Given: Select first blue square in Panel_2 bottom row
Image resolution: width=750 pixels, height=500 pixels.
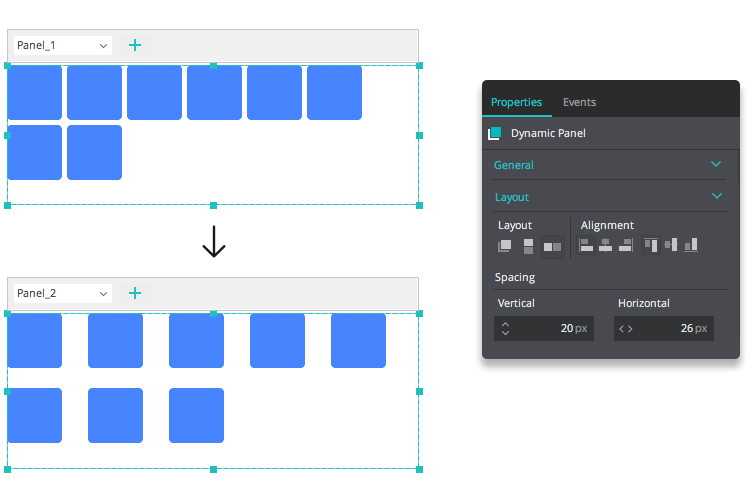Looking at the screenshot, I should pyautogui.click(x=34, y=415).
